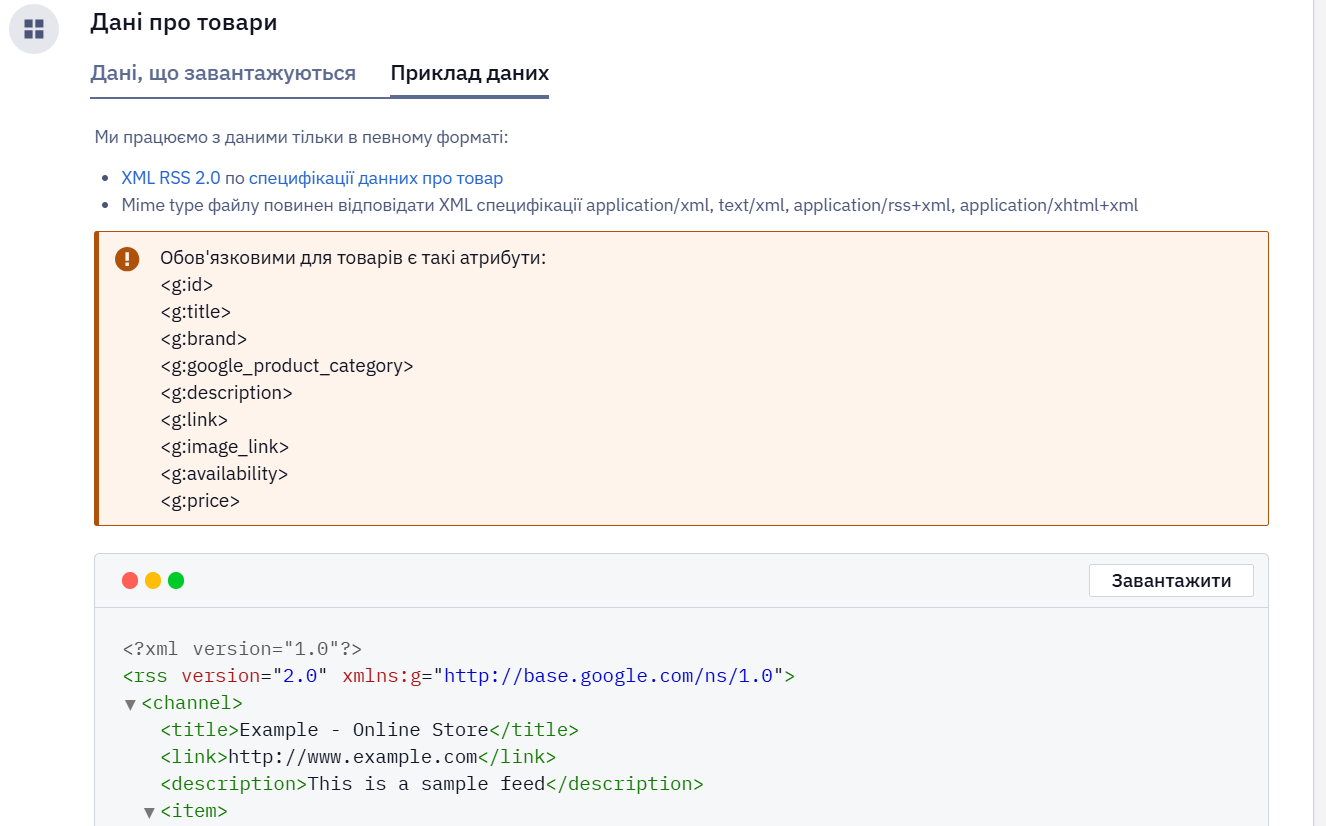Screen dimensions: 1326x826
Task: Select the "Приклад даних" tab
Action: pos(469,73)
